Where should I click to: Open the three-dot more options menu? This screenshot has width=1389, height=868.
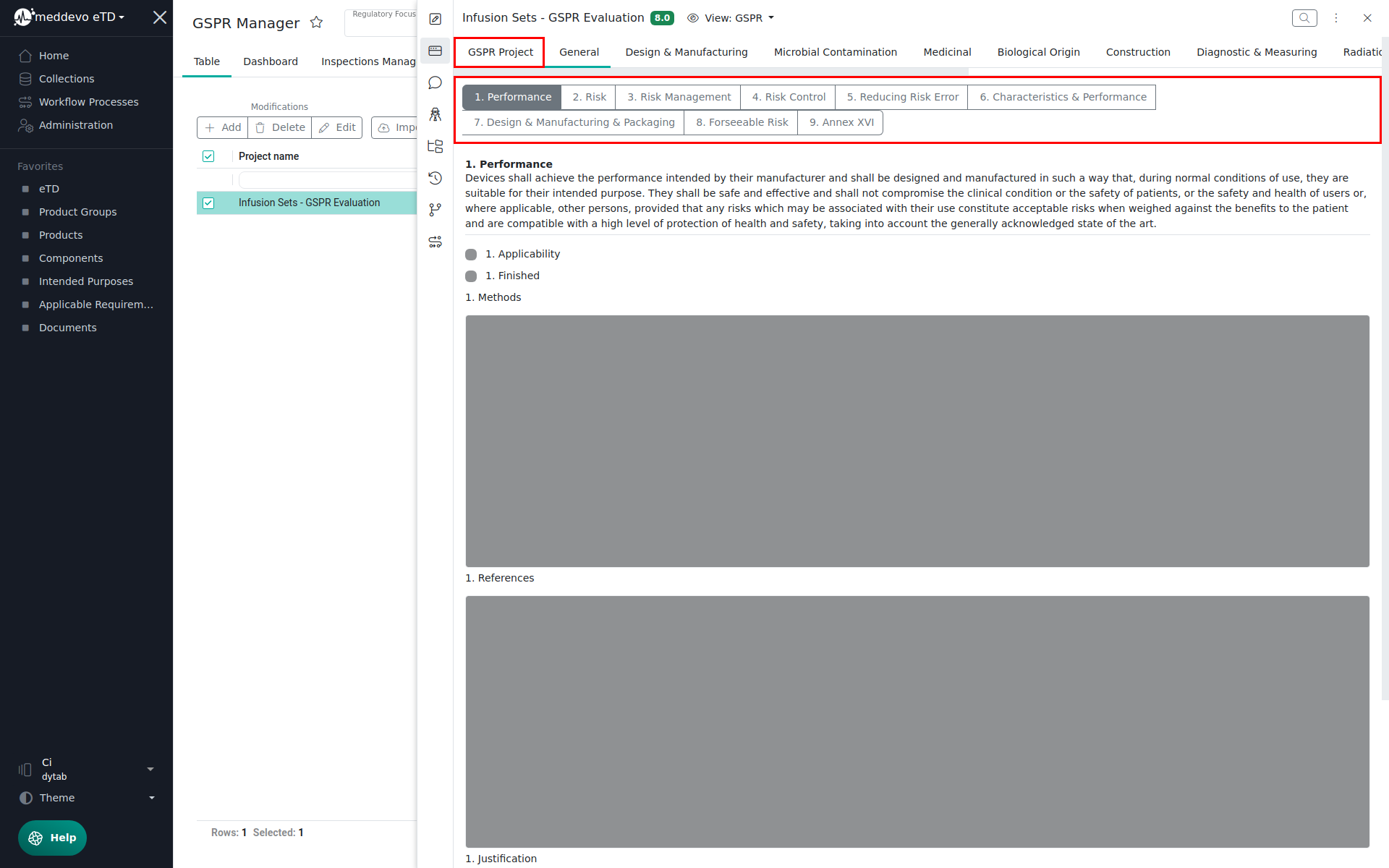1335,18
